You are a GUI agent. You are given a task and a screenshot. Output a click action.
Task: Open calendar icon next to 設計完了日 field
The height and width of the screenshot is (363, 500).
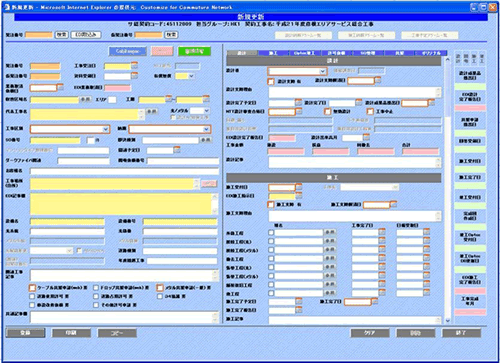coord(358,103)
